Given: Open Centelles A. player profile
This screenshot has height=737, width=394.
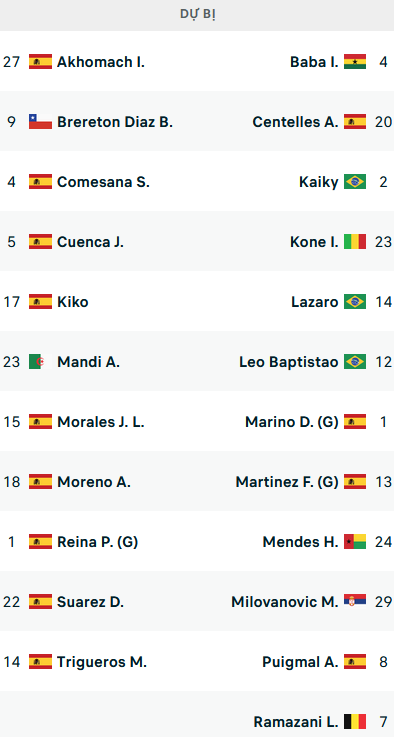Looking at the screenshot, I should pyautogui.click(x=295, y=122).
